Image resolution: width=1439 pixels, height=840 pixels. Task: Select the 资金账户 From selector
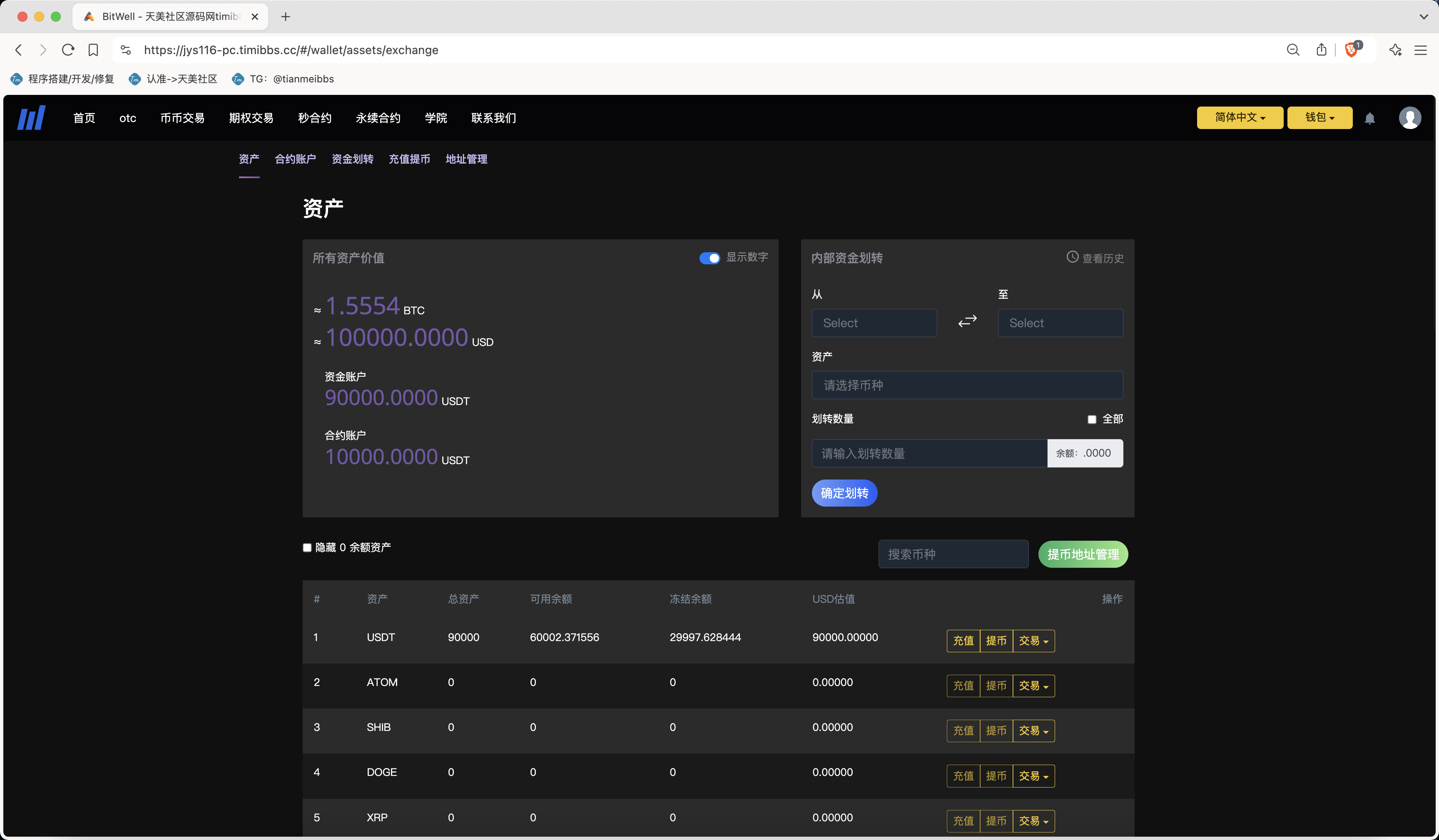[x=873, y=322]
